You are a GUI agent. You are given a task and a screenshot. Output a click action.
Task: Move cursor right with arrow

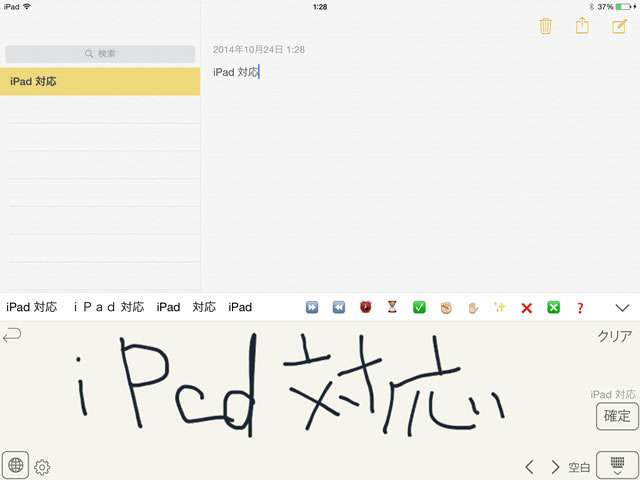pos(555,467)
